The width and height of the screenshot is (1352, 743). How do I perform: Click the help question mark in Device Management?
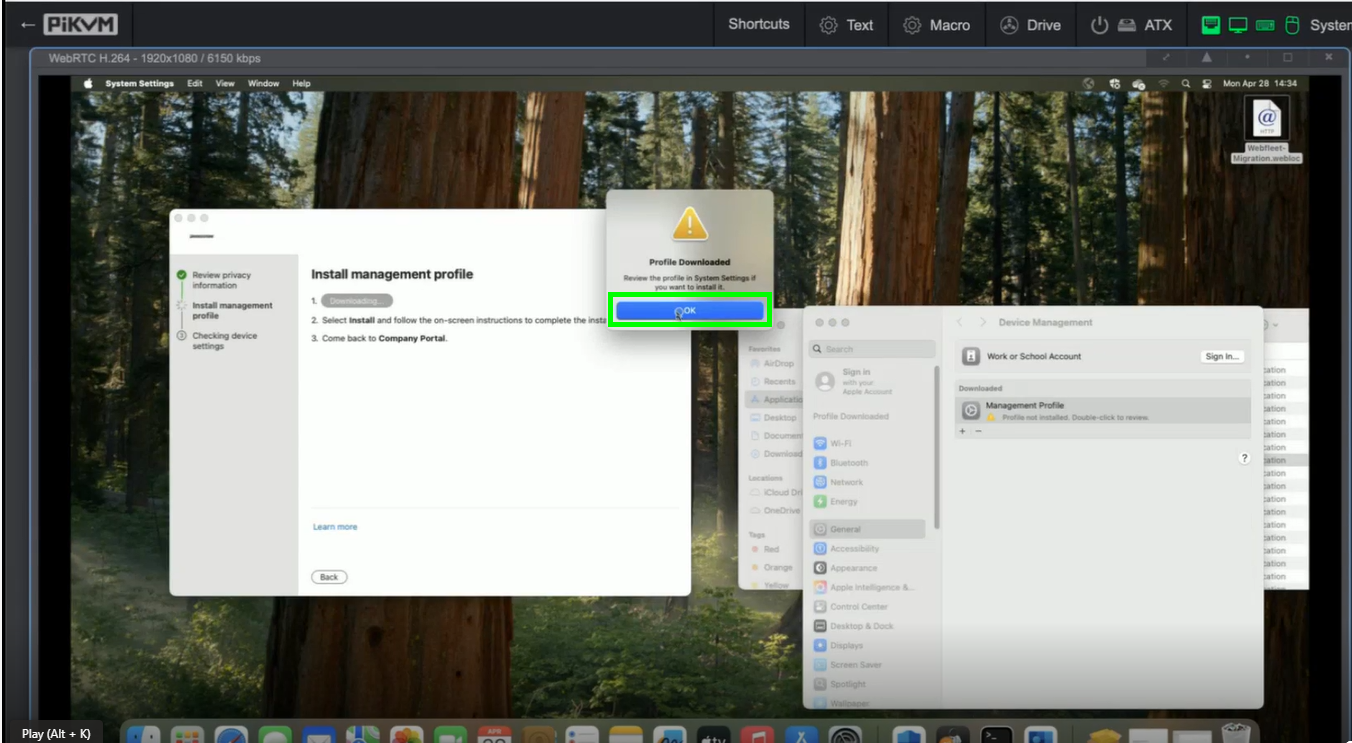pyautogui.click(x=1244, y=458)
